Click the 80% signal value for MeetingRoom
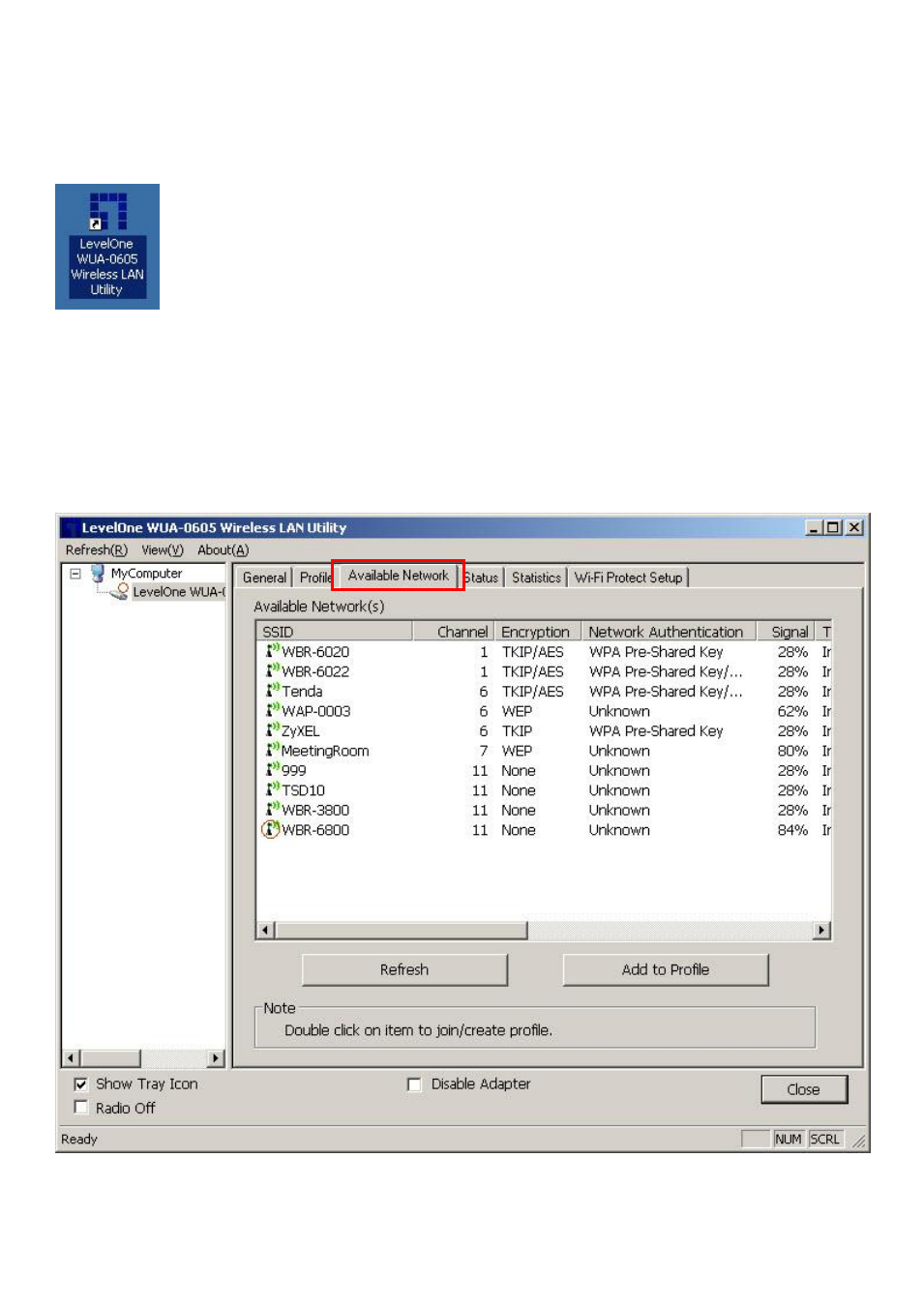 pos(792,751)
